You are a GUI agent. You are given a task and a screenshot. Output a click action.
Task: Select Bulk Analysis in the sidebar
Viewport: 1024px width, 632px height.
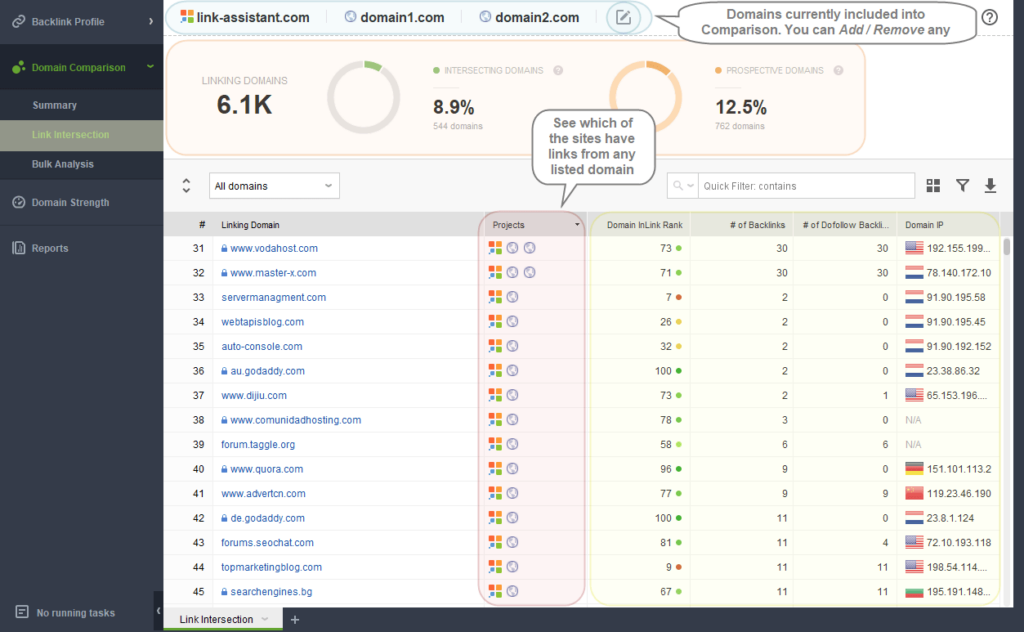(62, 164)
